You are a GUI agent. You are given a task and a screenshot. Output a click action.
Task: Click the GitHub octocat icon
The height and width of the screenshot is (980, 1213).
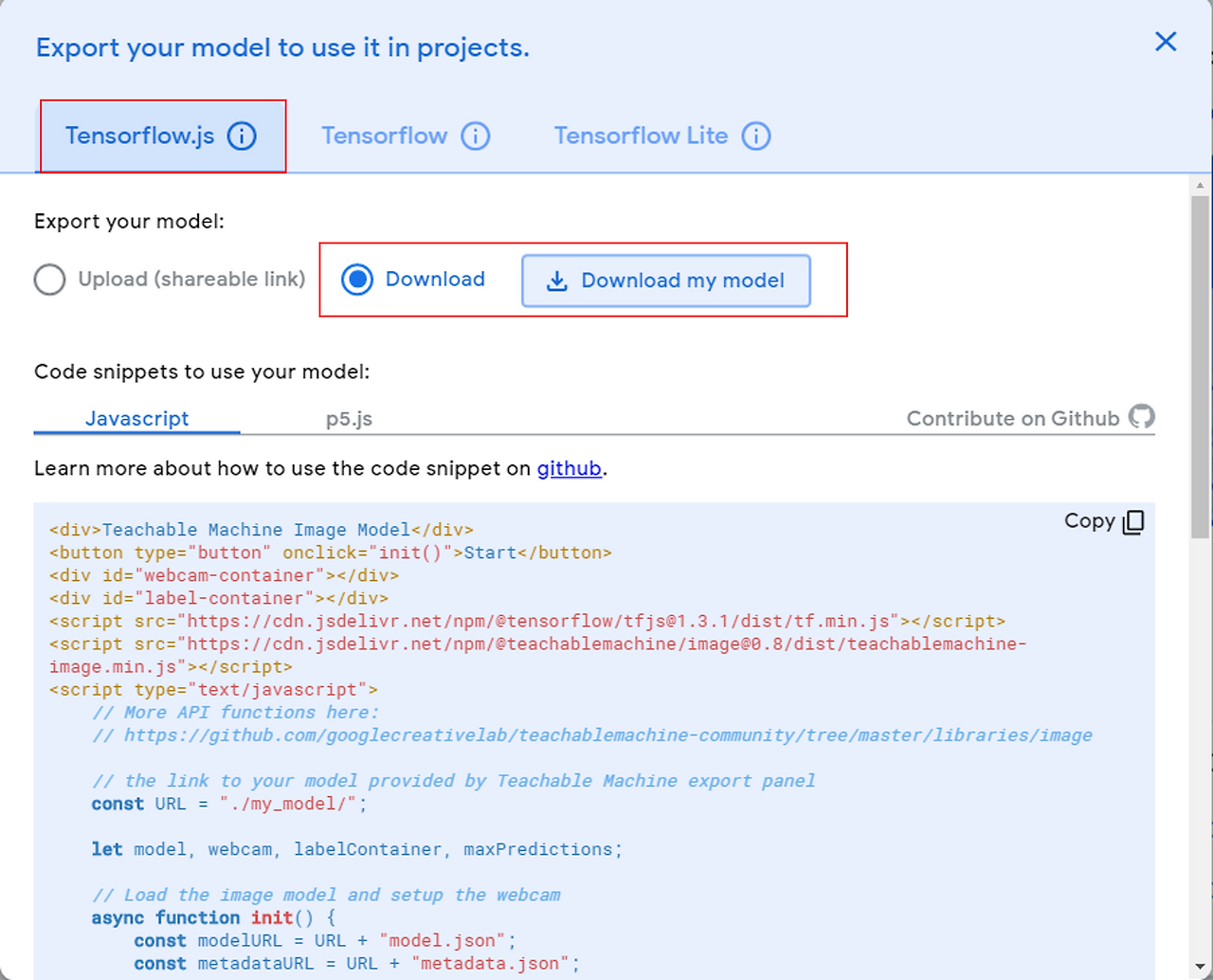pos(1141,417)
